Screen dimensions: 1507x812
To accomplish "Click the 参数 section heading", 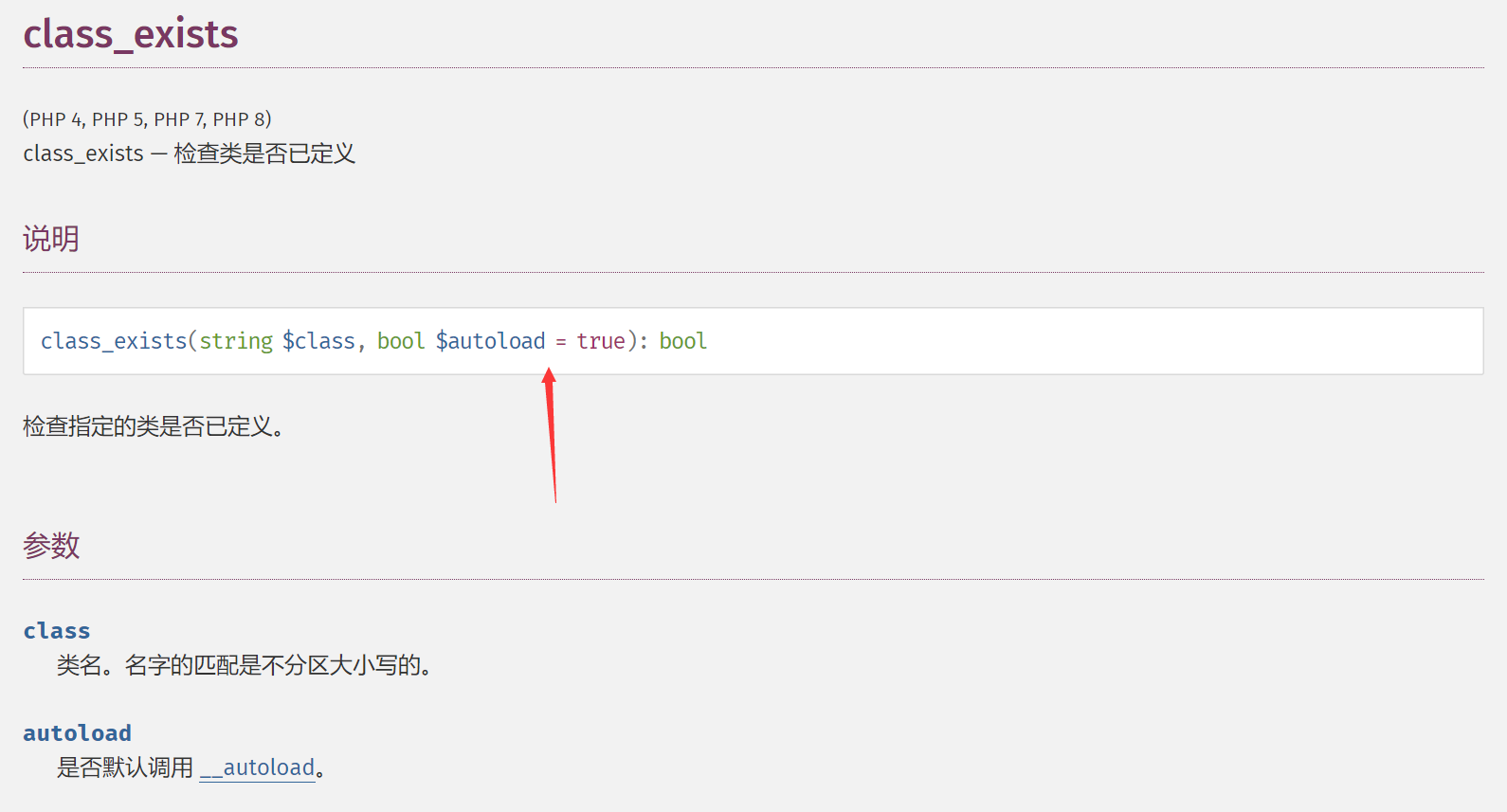I will (51, 546).
